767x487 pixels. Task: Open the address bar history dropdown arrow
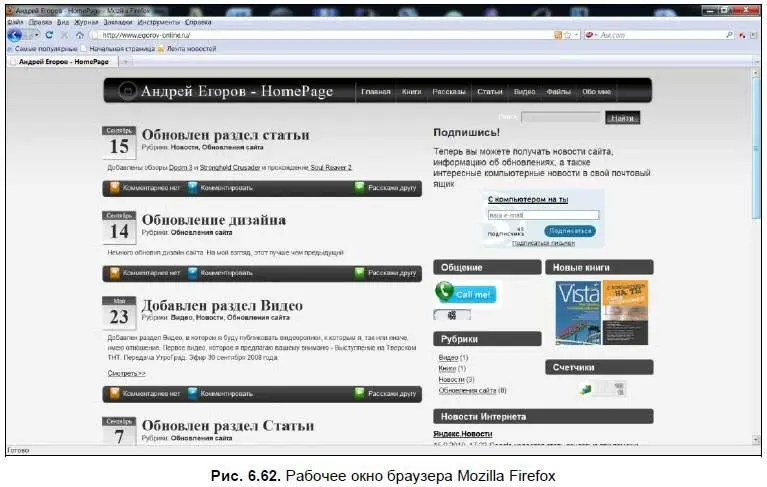(576, 35)
